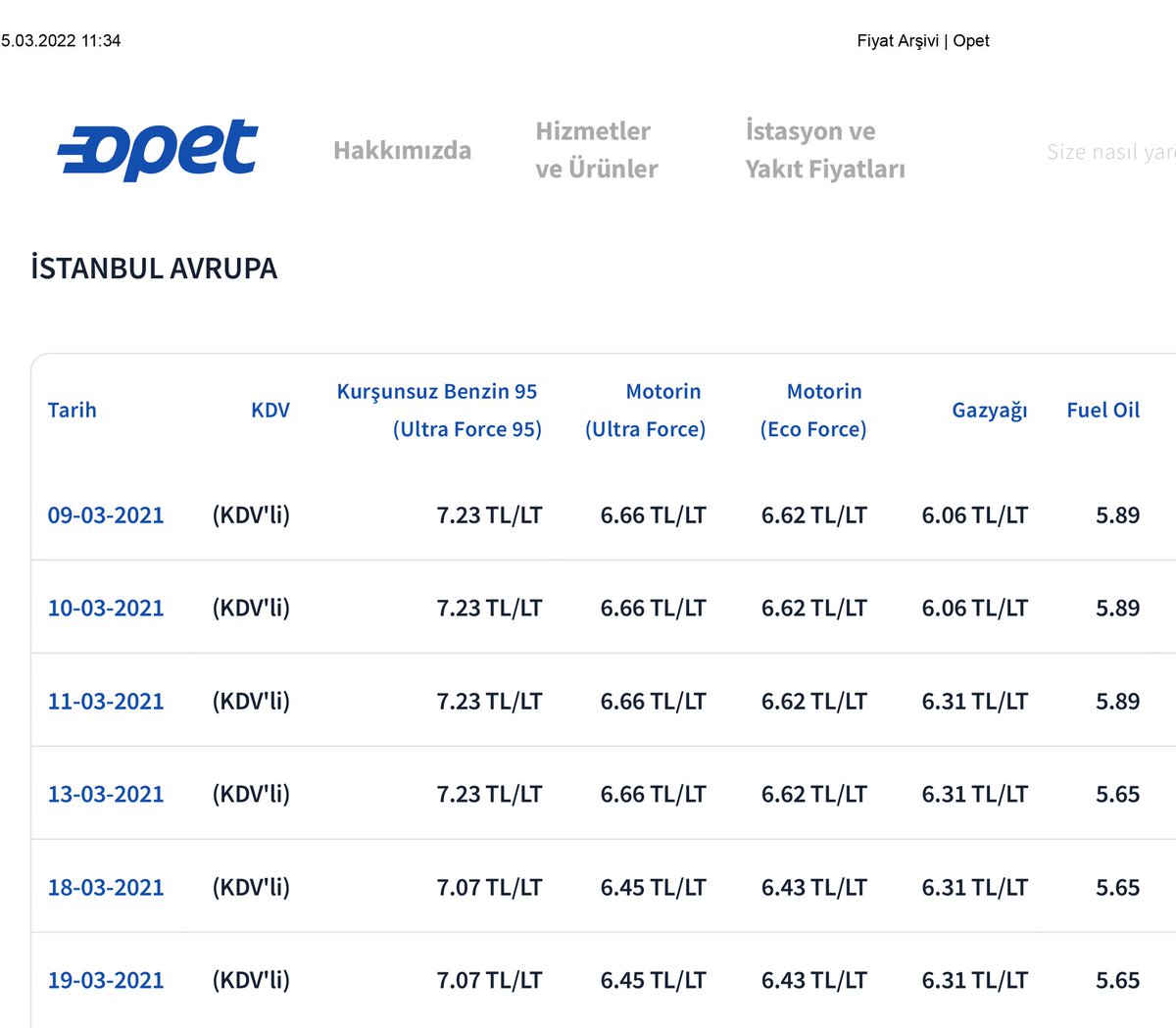Click the KDV column header
This screenshot has width=1176, height=1028.
click(270, 410)
